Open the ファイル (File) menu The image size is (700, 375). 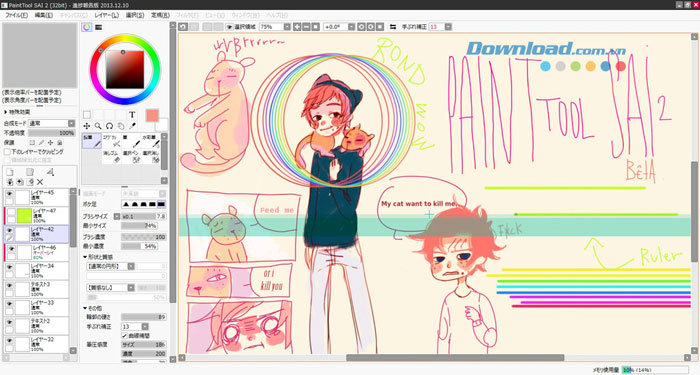(17, 15)
